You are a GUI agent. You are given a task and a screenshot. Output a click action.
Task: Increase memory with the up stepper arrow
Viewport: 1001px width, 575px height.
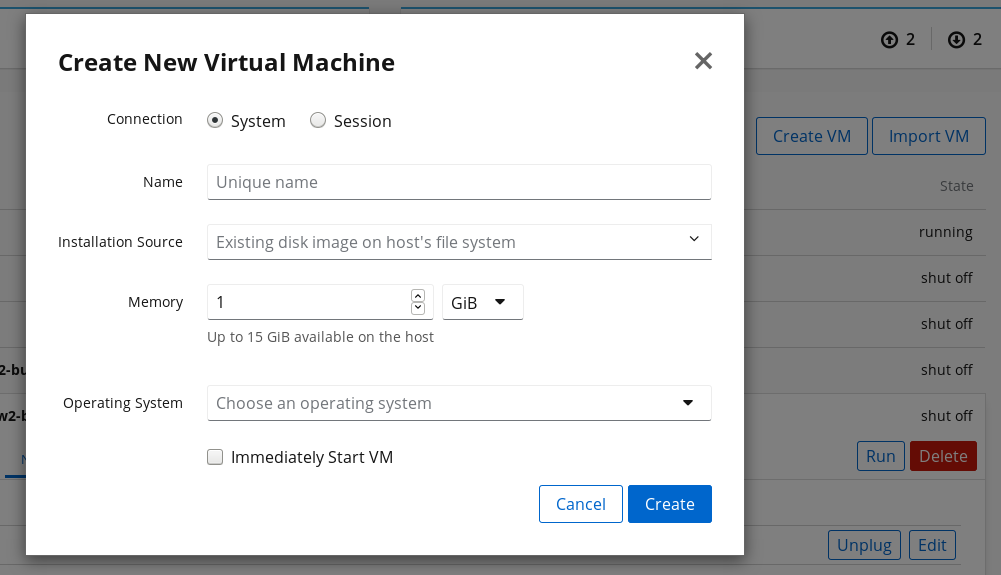click(x=418, y=296)
